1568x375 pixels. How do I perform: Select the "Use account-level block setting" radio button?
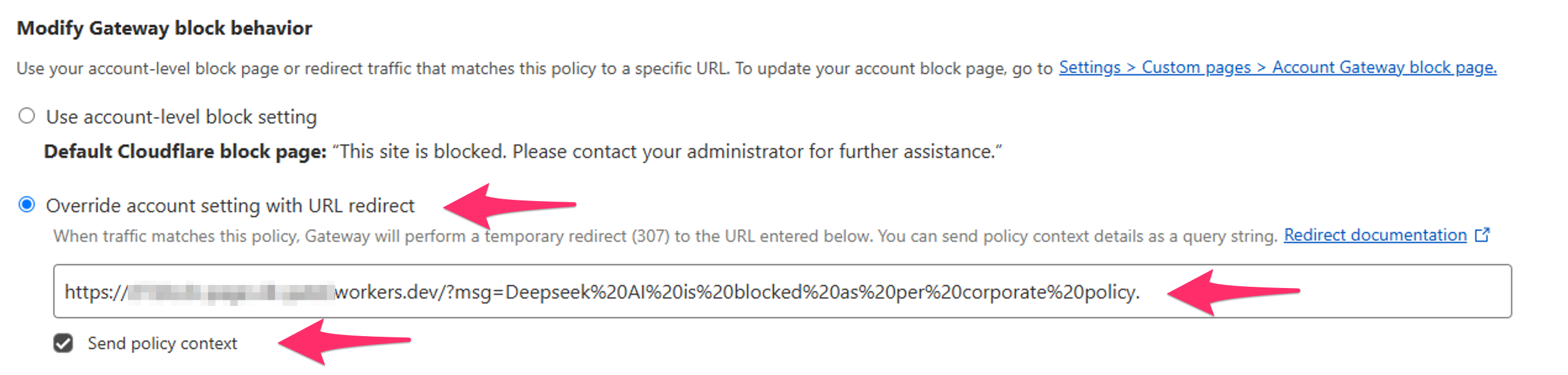point(27,116)
